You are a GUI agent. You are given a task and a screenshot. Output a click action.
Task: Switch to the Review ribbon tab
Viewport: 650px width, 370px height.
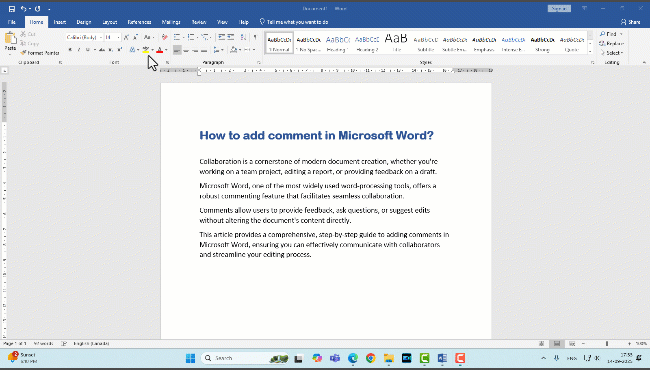[x=199, y=22]
